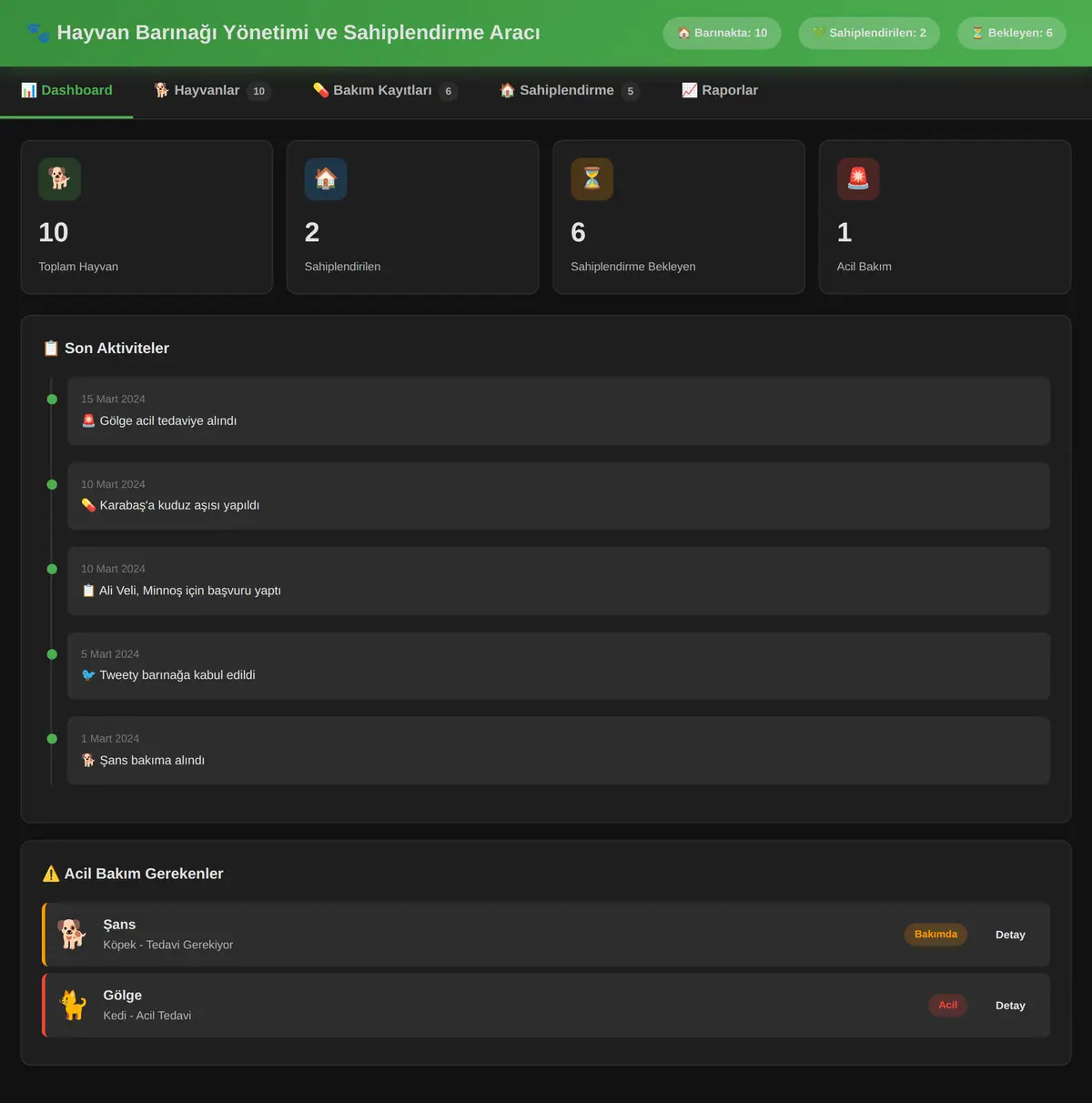The image size is (1092, 1103).
Task: Click the dog avatar icon for Şans
Action: click(x=72, y=934)
